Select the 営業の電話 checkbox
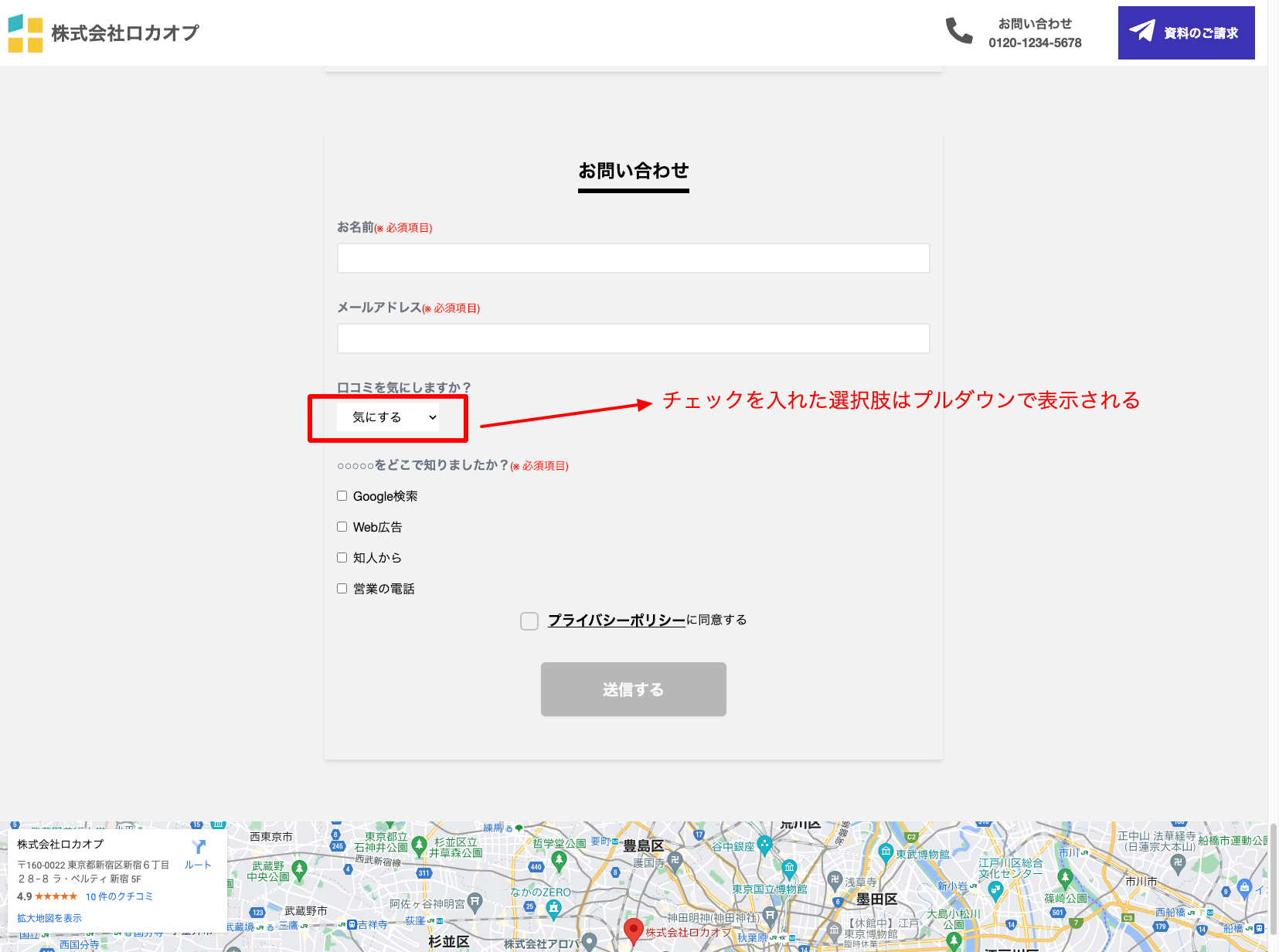 342,589
